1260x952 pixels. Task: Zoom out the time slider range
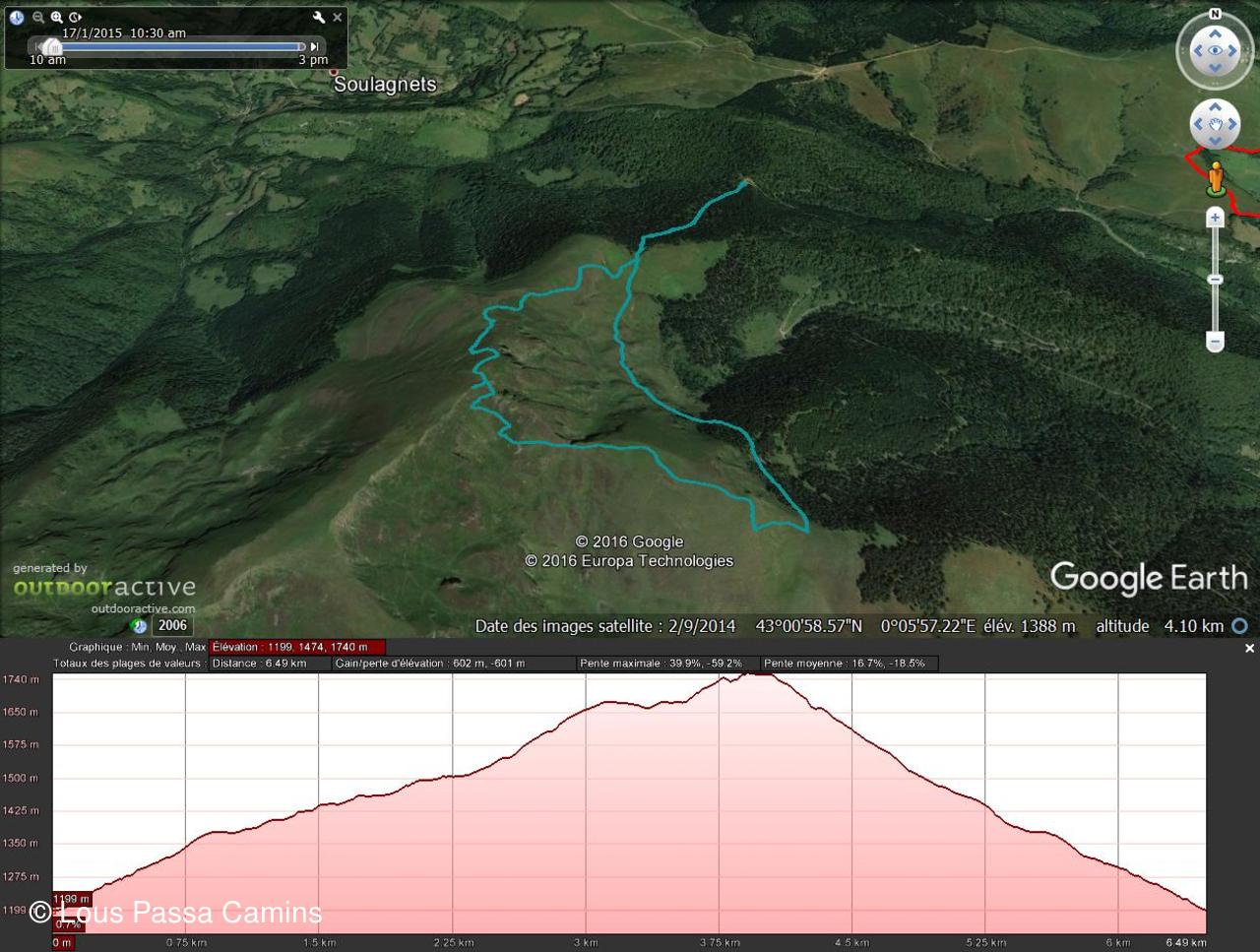tap(38, 17)
